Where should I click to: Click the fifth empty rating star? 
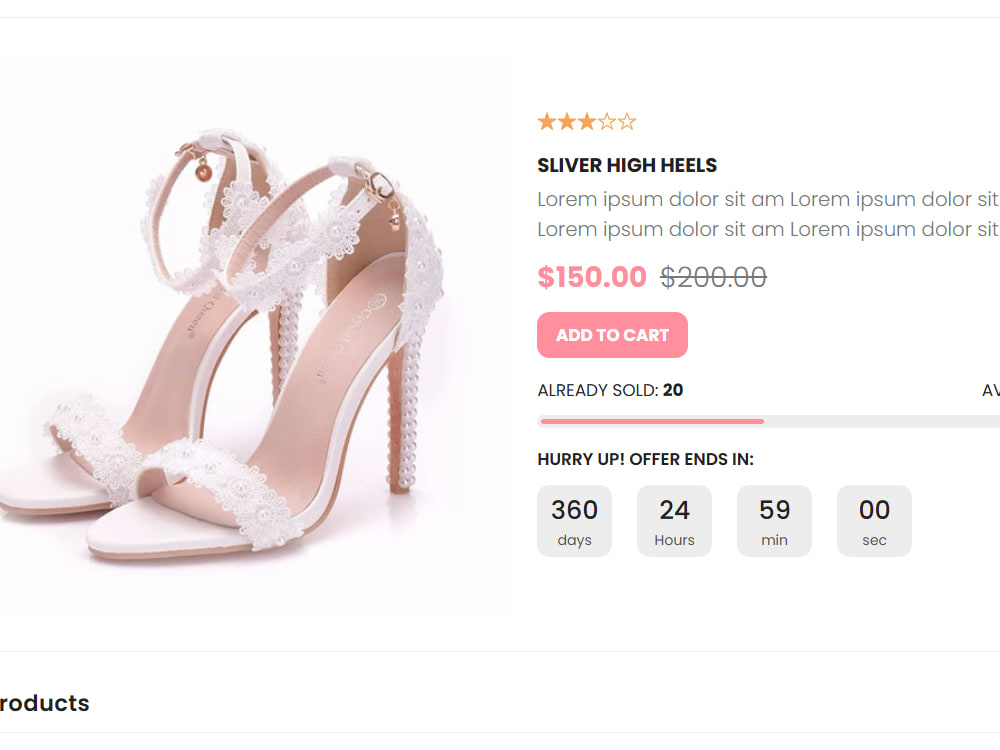(x=628, y=121)
